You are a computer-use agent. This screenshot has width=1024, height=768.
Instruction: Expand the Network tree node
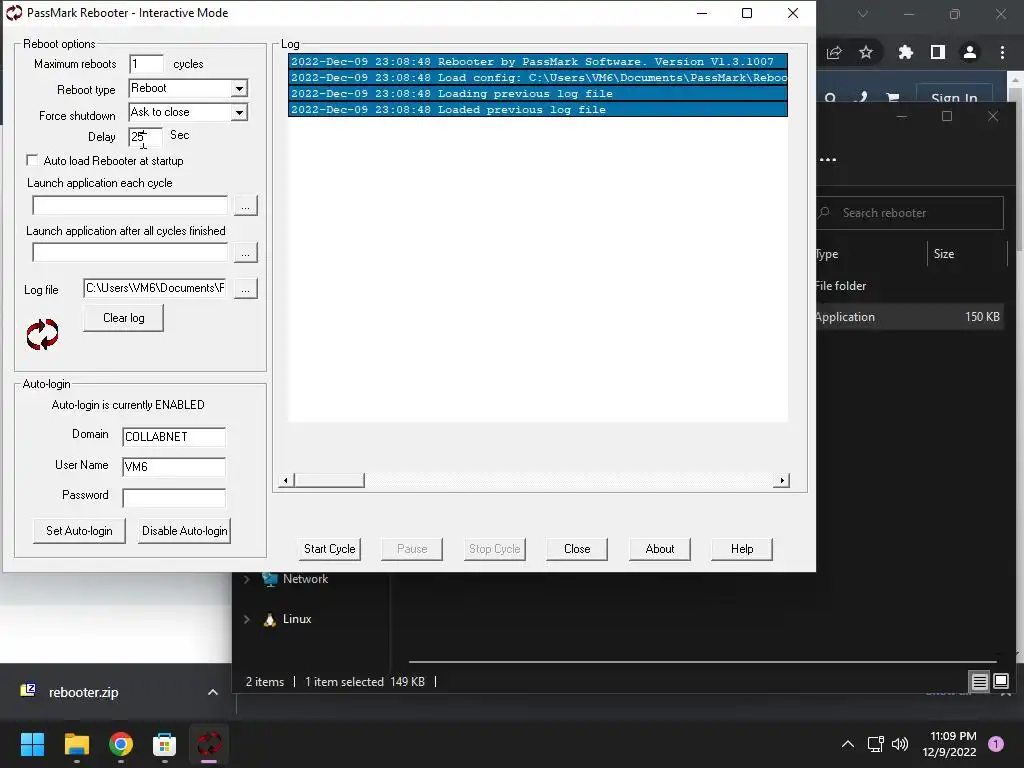[247, 579]
